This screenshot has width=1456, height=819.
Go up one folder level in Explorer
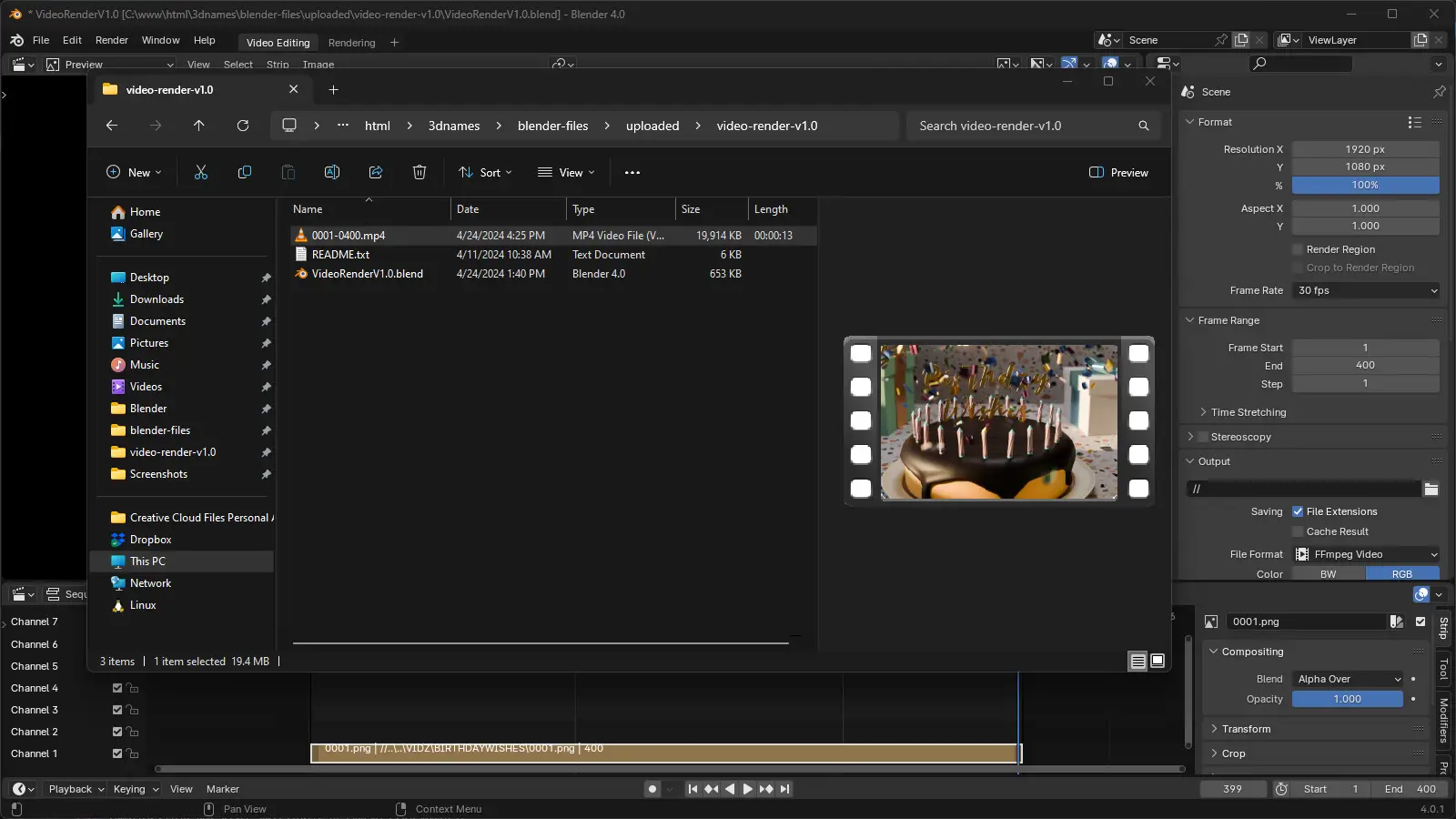coord(199,126)
